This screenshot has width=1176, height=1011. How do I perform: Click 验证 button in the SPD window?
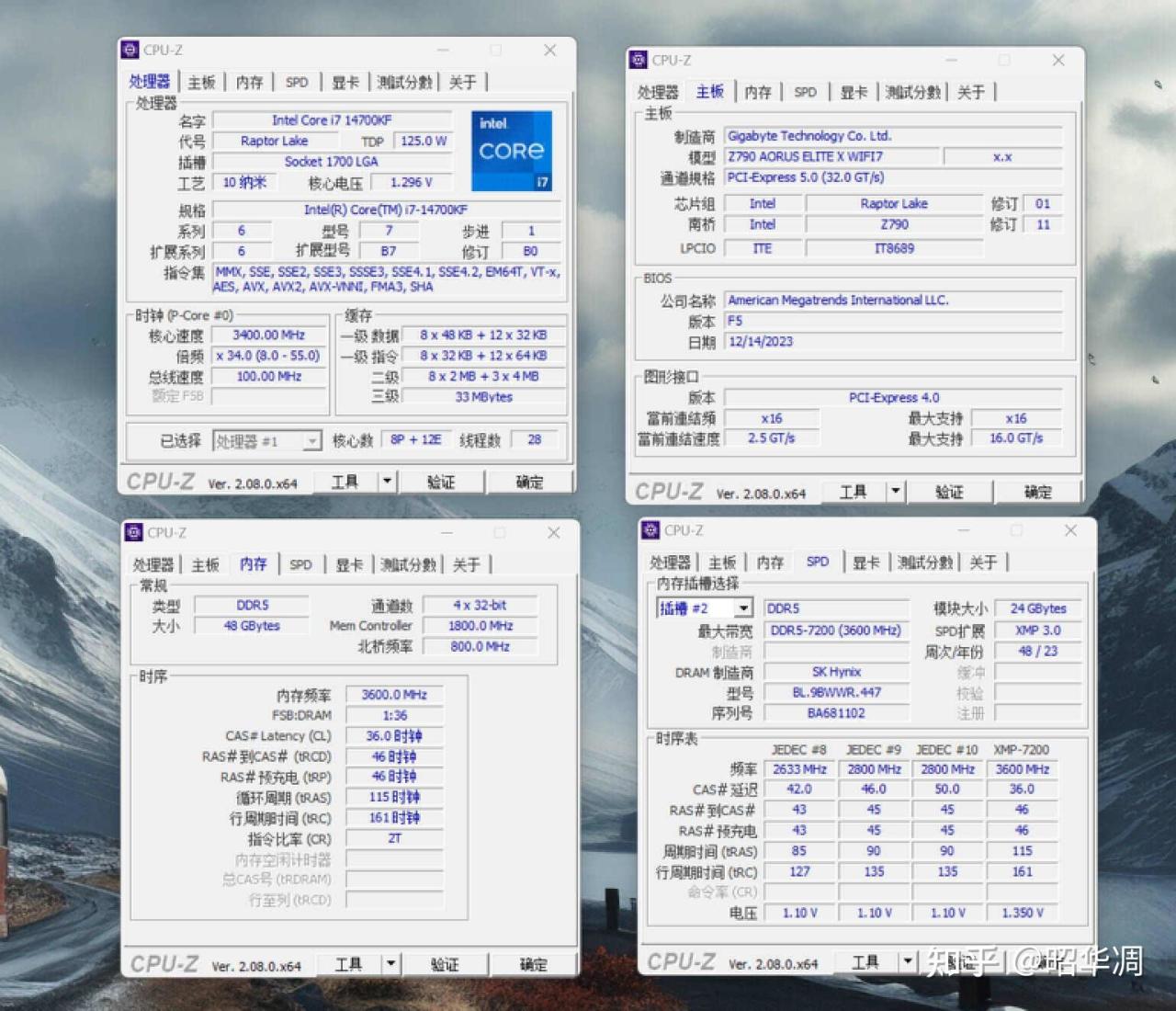tap(961, 962)
